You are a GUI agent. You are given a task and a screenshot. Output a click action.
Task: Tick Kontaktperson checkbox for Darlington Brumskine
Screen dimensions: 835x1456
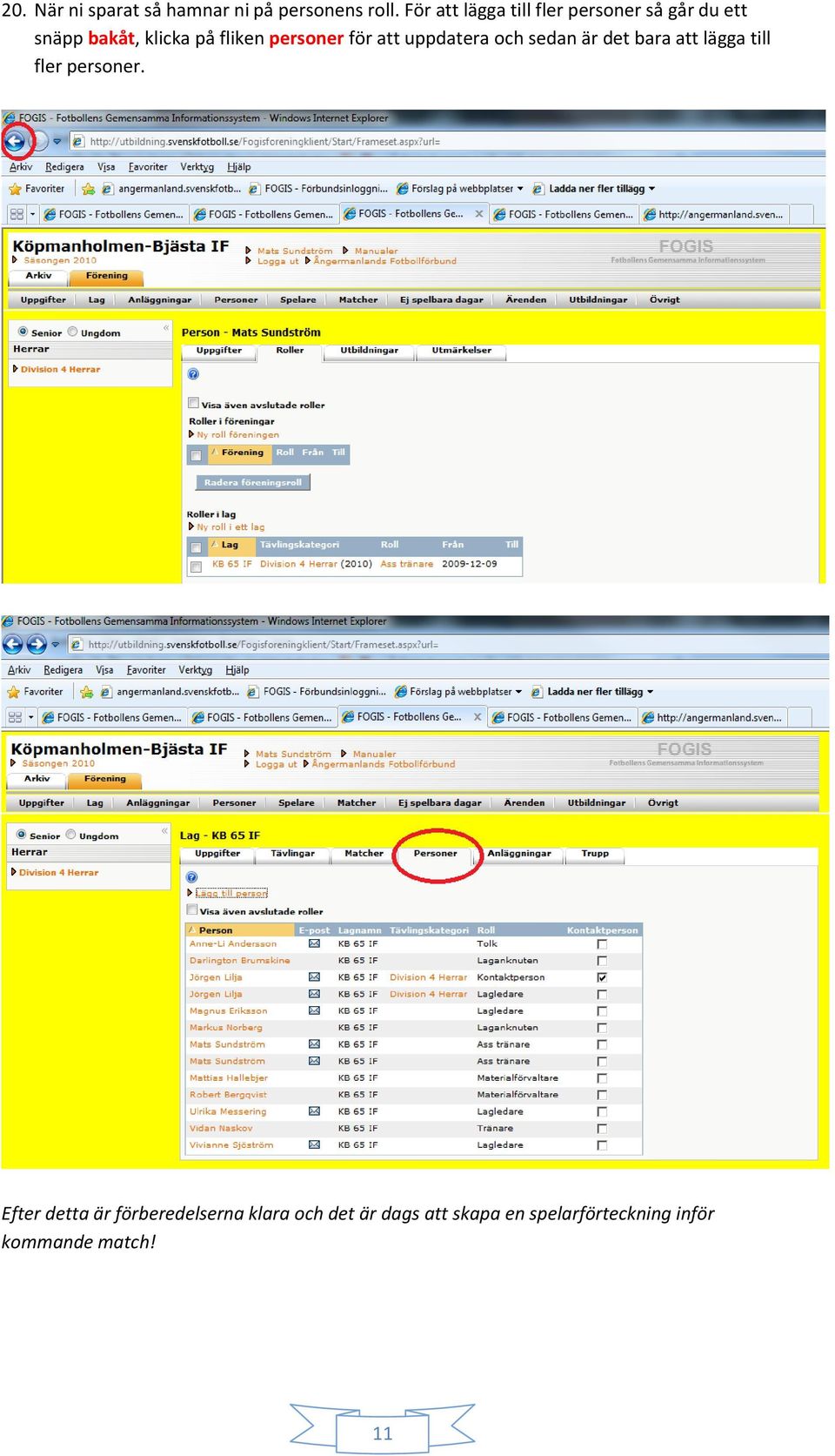click(x=602, y=961)
